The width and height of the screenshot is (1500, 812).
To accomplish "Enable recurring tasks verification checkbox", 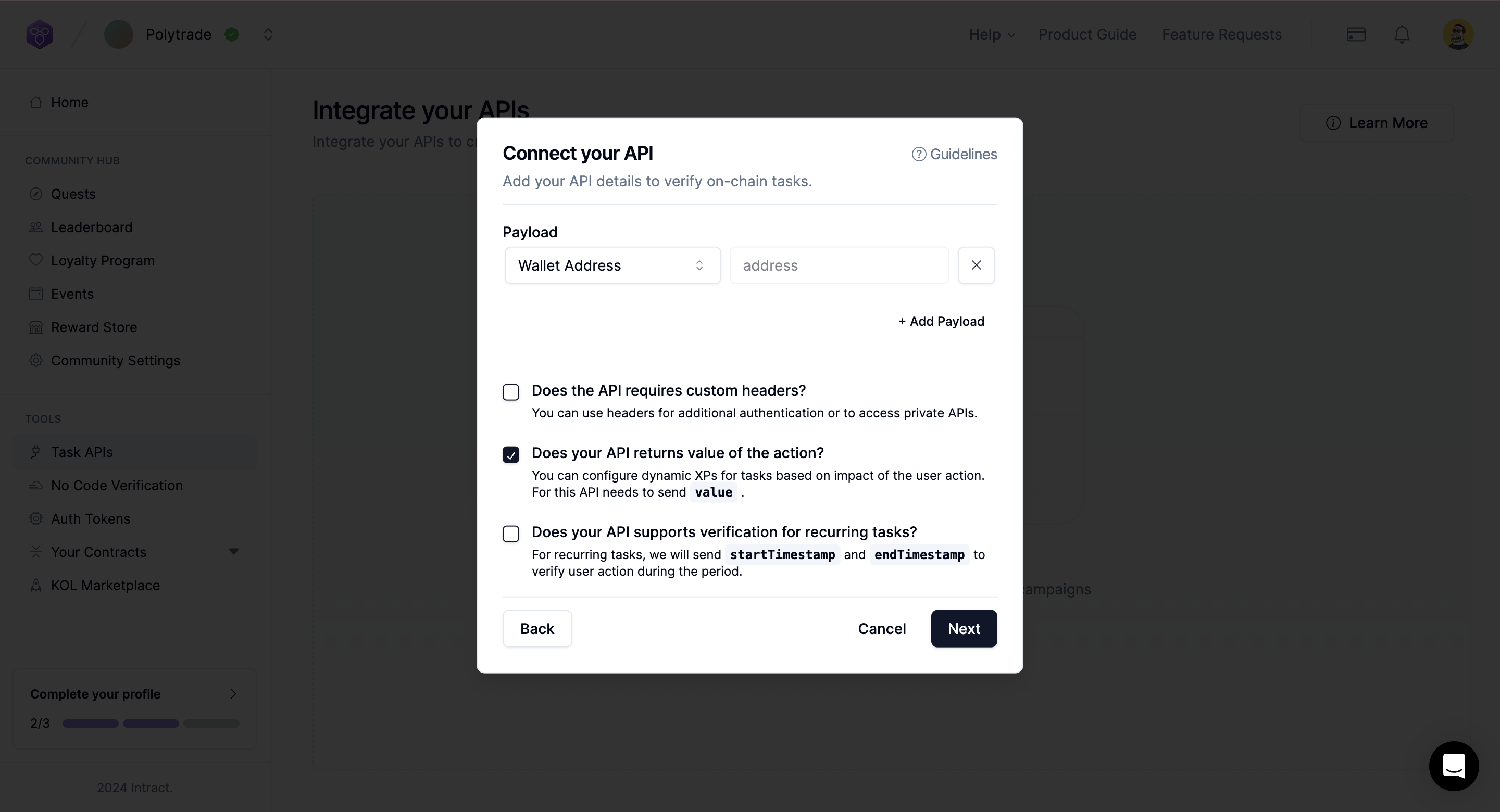I will tap(510, 534).
